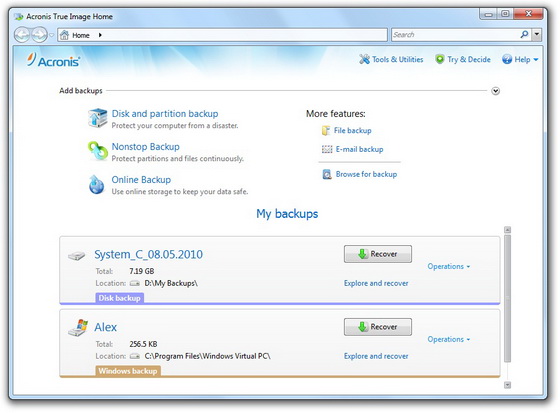This screenshot has height=413, width=560.
Task: Click the Browse for backup icon
Action: tap(327, 174)
